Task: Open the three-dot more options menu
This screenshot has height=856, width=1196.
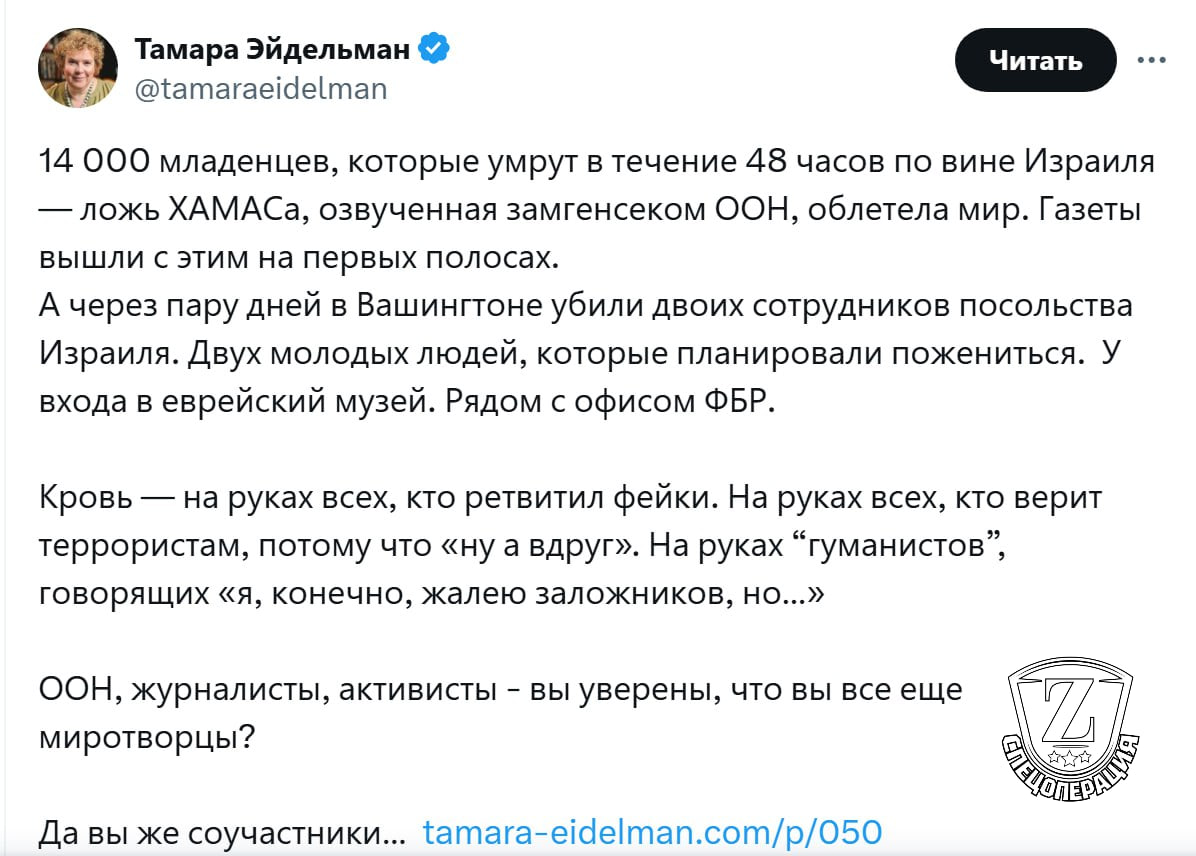Action: click(x=1152, y=60)
